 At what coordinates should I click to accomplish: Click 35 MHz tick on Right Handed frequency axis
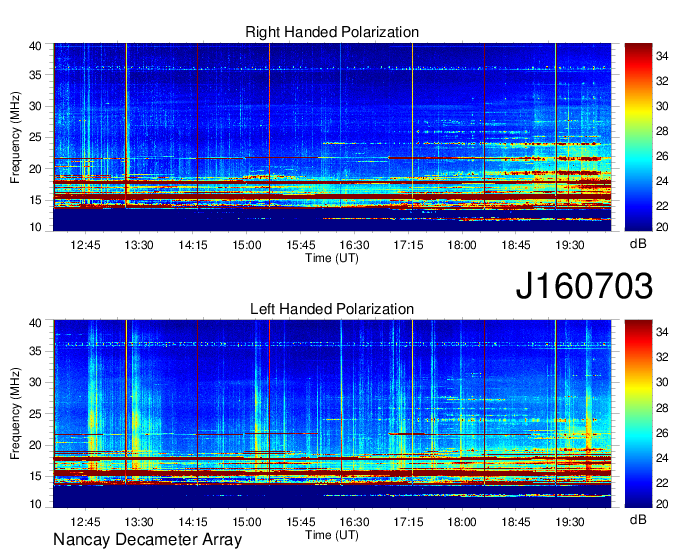coord(35,75)
